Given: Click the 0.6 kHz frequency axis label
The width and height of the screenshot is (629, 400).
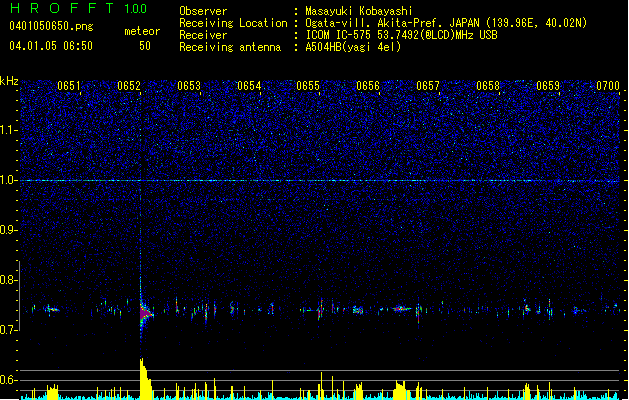Looking at the screenshot, I should [x=8, y=380].
